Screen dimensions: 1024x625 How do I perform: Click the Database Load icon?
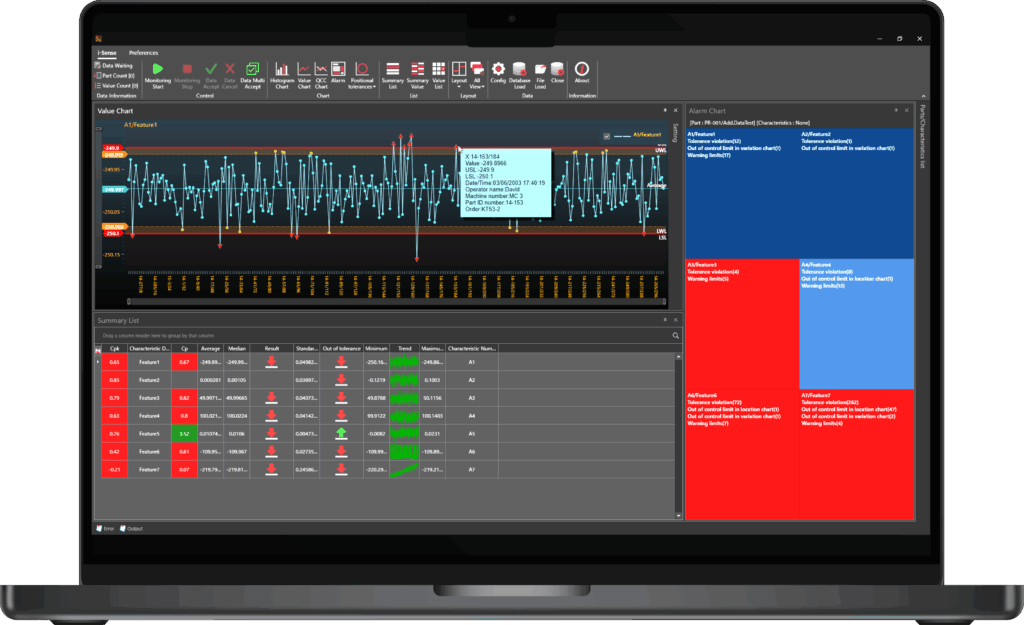(x=519, y=69)
